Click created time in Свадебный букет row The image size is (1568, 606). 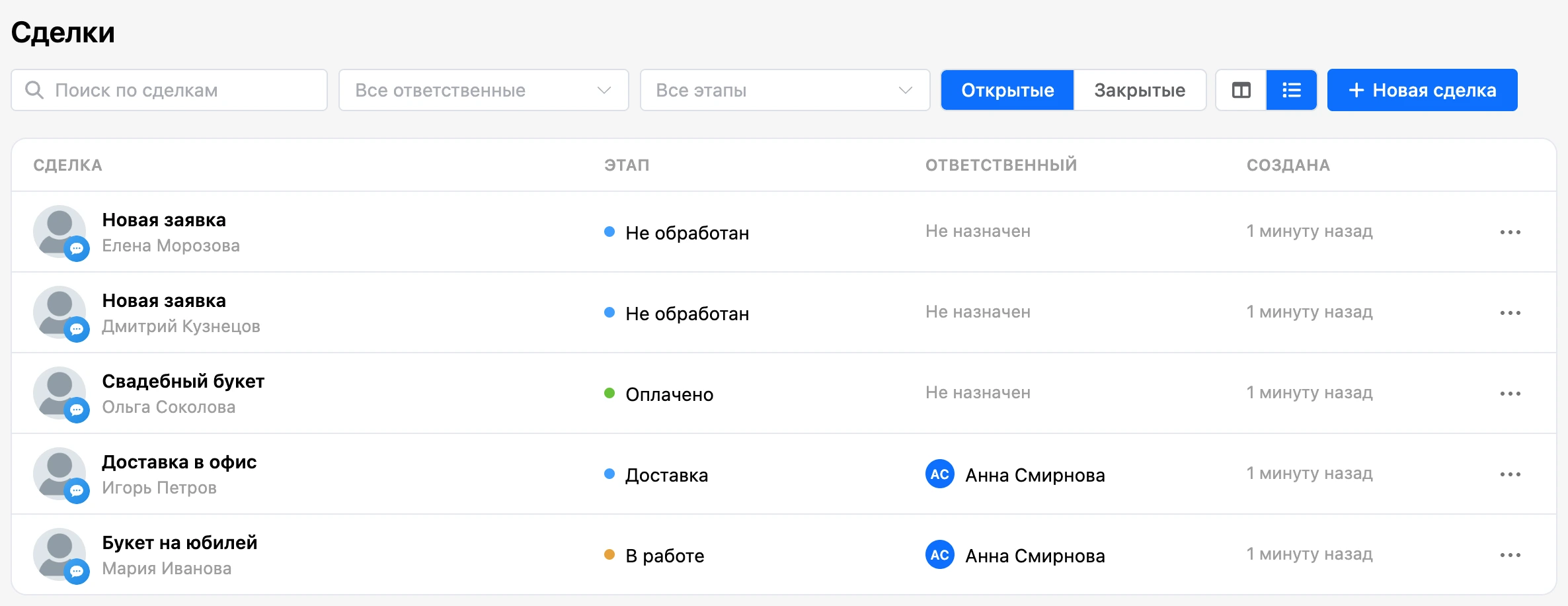click(1310, 392)
